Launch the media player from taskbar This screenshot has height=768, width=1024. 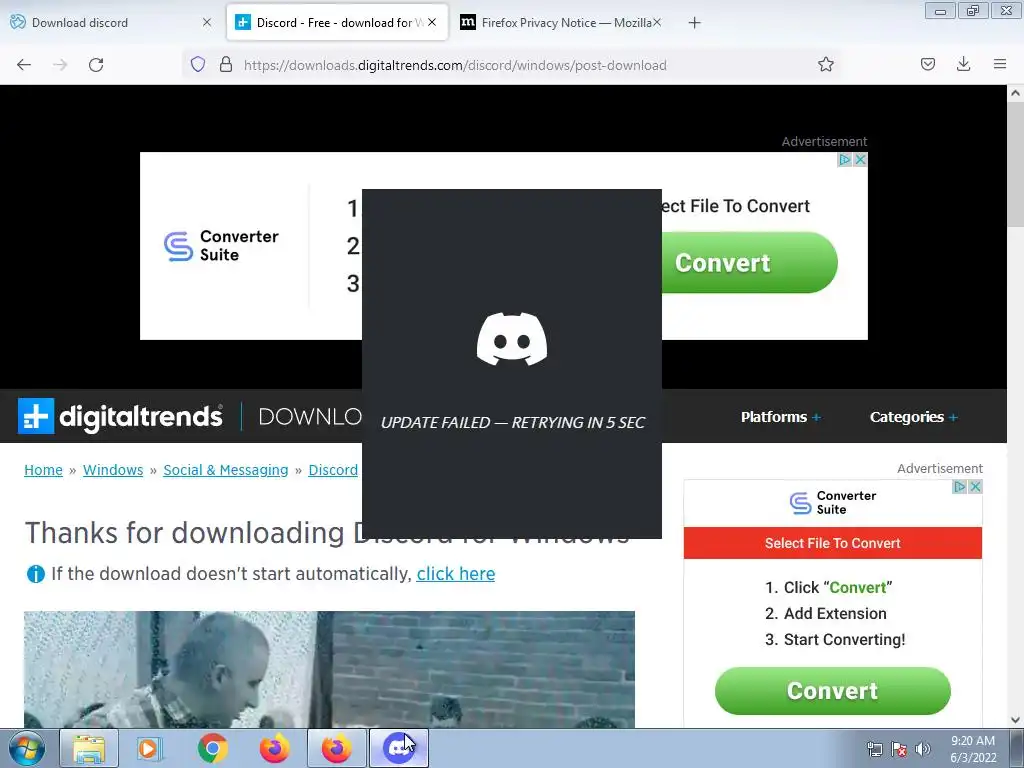tap(150, 748)
